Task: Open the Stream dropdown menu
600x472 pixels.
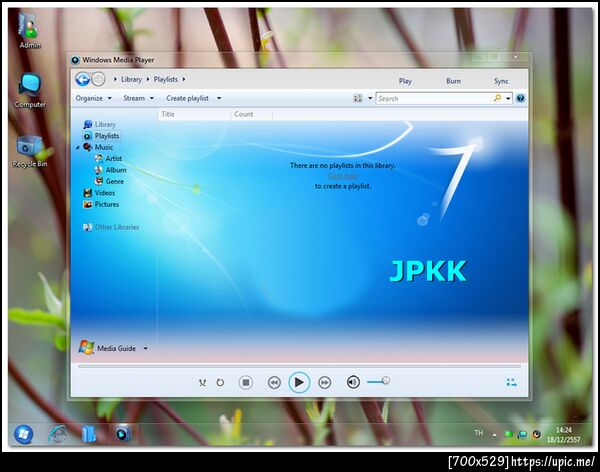Action: 139,98
